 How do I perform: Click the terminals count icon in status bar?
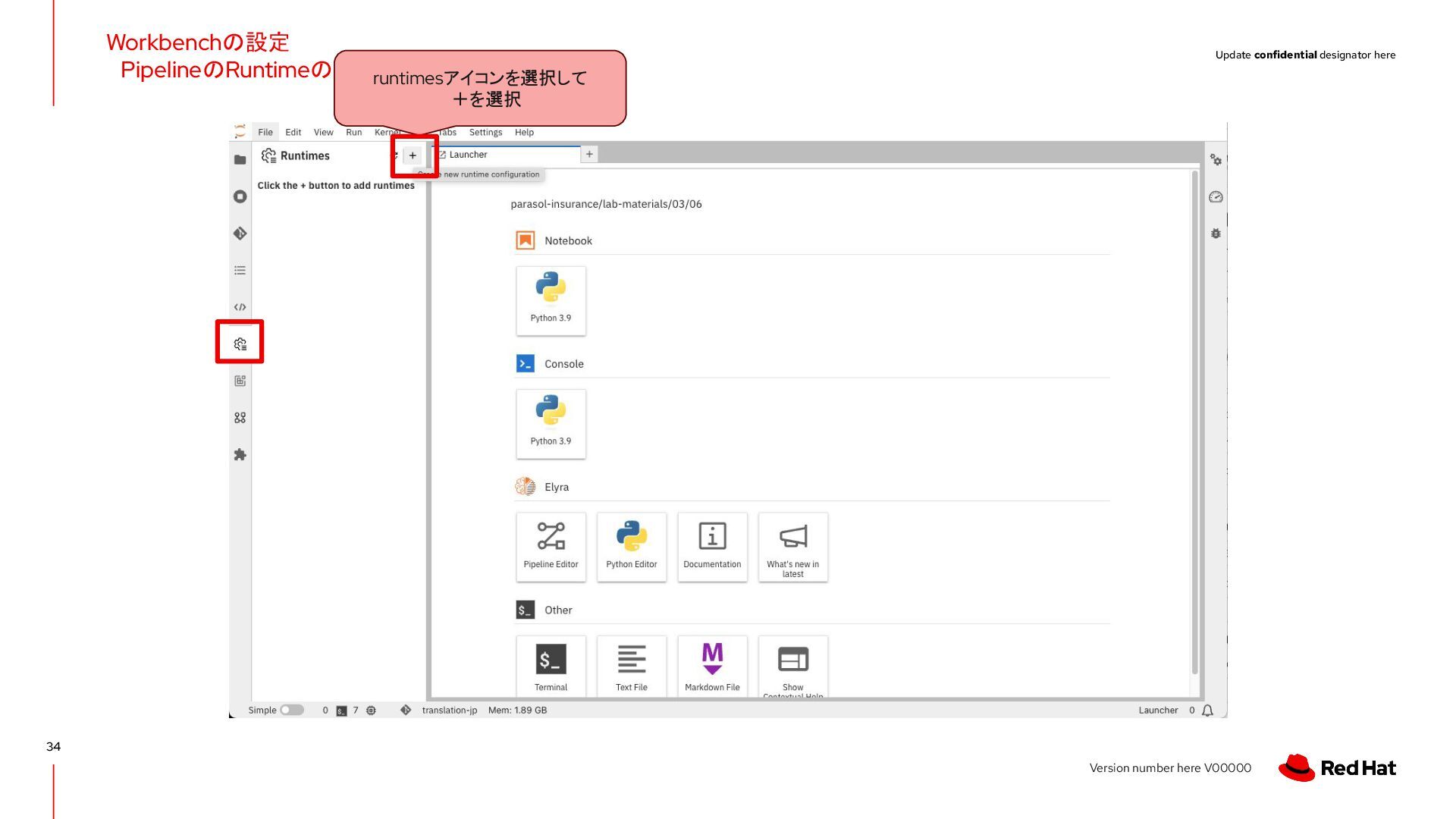tap(341, 711)
